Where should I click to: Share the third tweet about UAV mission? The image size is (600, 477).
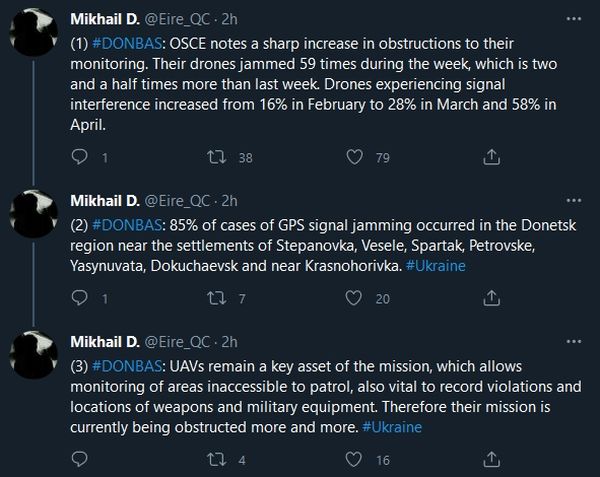coord(490,460)
